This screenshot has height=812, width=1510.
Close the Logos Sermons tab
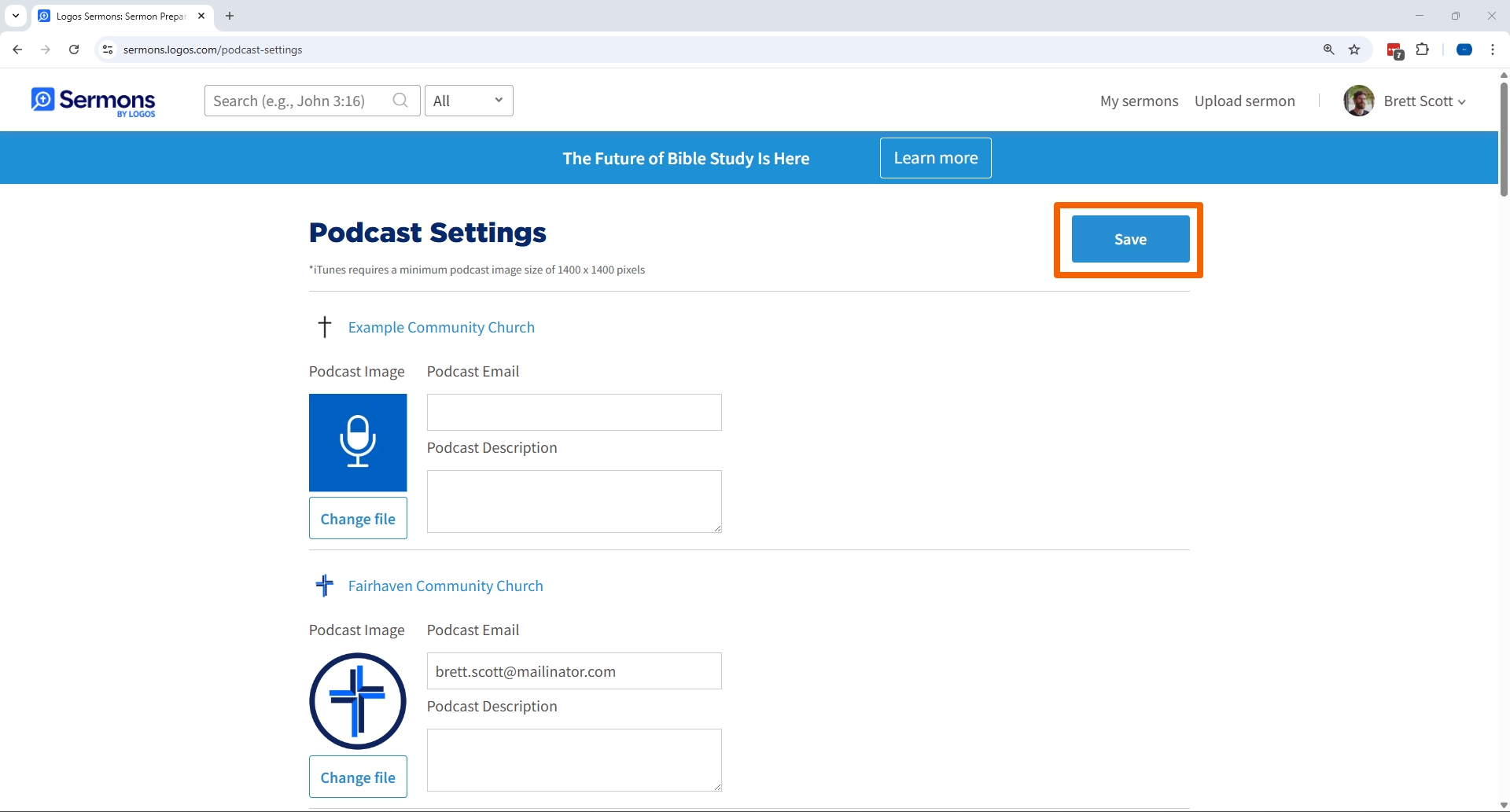[201, 16]
